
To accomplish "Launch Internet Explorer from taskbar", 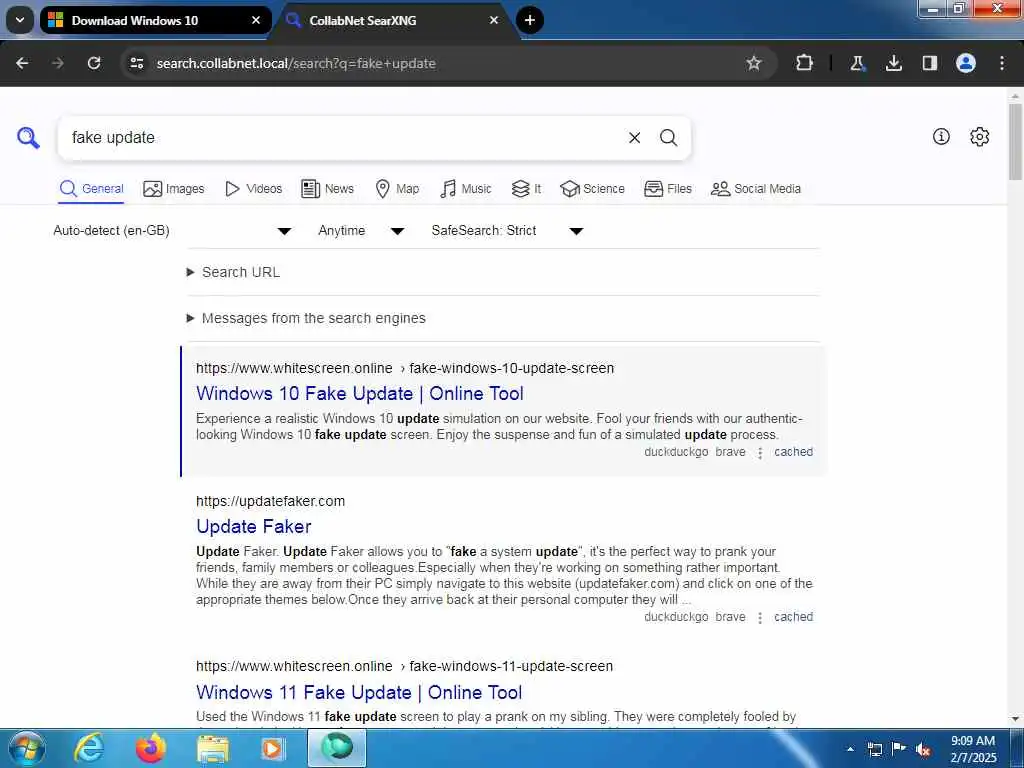I will coord(89,748).
